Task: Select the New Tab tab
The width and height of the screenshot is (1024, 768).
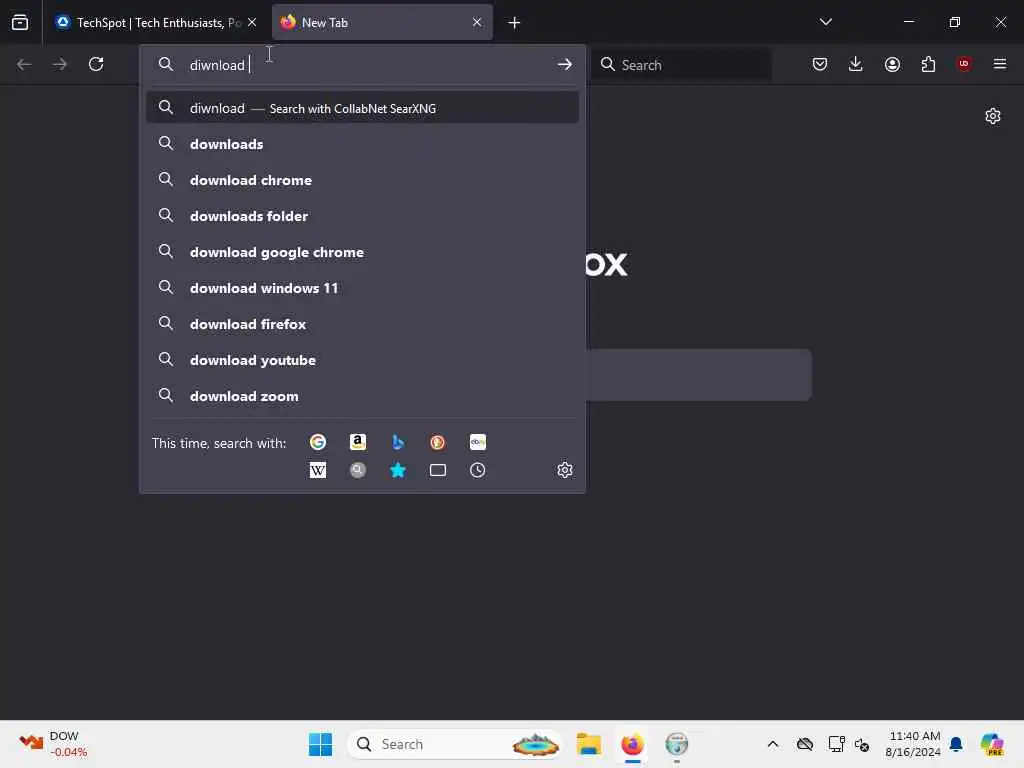Action: tap(382, 22)
